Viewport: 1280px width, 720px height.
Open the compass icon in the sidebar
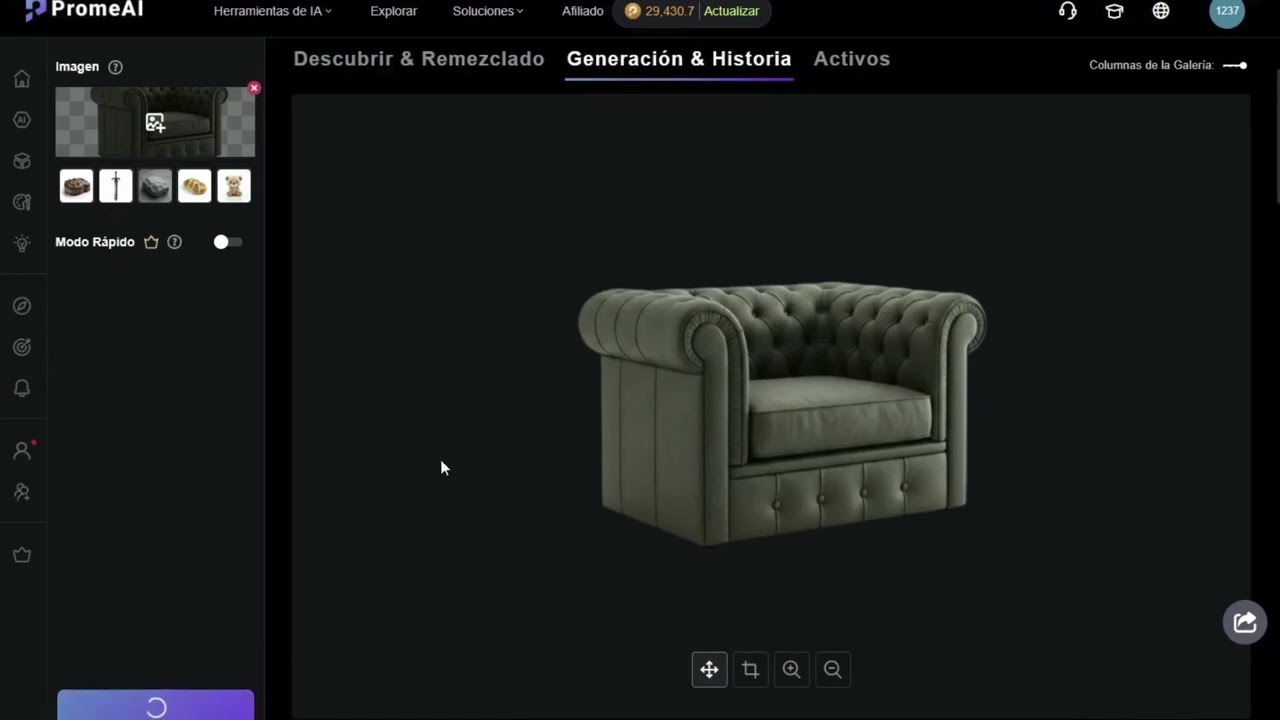point(22,306)
